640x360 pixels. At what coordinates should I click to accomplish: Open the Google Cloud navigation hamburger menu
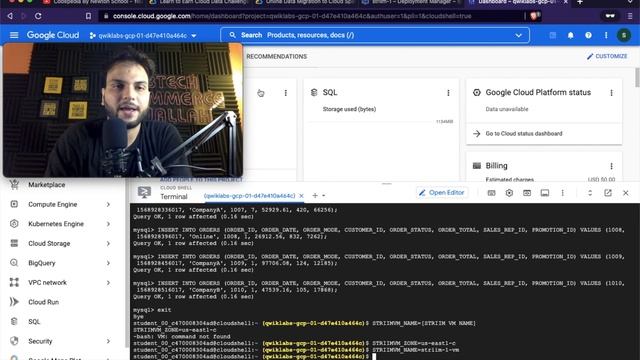click(14, 35)
